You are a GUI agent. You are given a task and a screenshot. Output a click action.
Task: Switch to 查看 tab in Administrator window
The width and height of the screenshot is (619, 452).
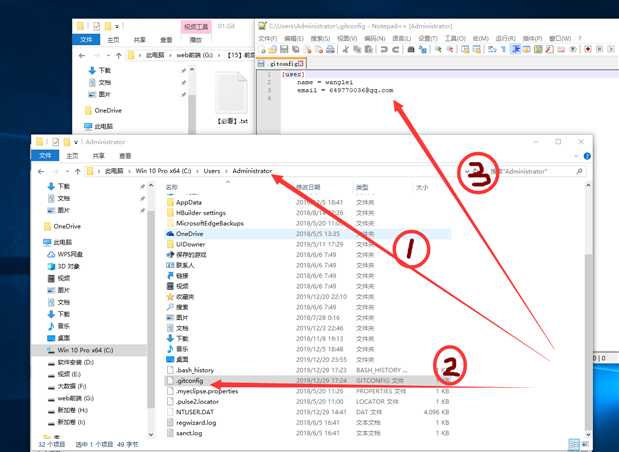[125, 156]
